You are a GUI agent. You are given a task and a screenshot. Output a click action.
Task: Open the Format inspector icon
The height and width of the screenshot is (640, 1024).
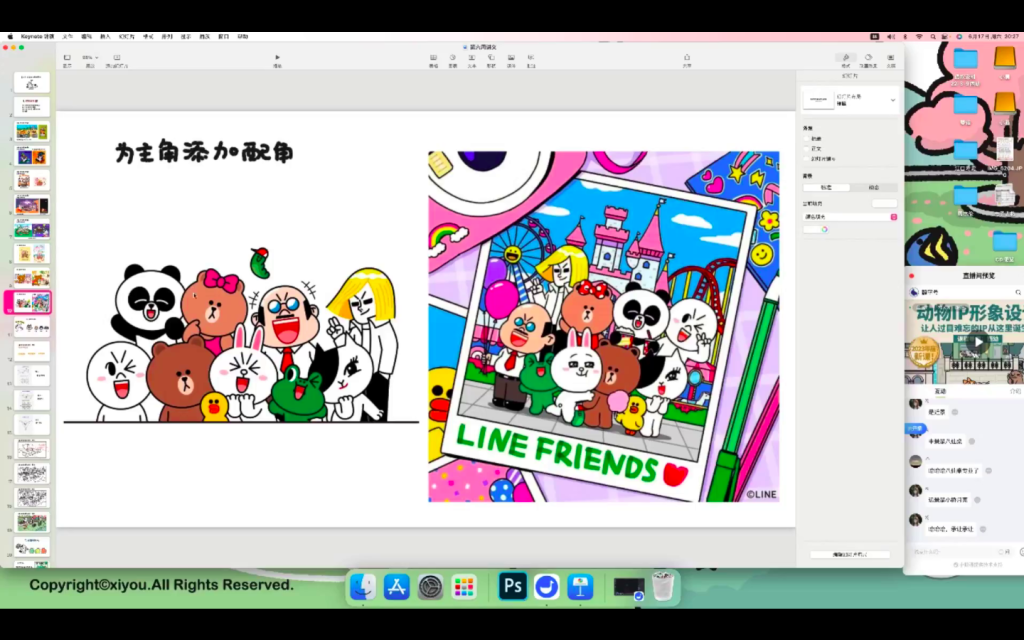[x=846, y=58]
